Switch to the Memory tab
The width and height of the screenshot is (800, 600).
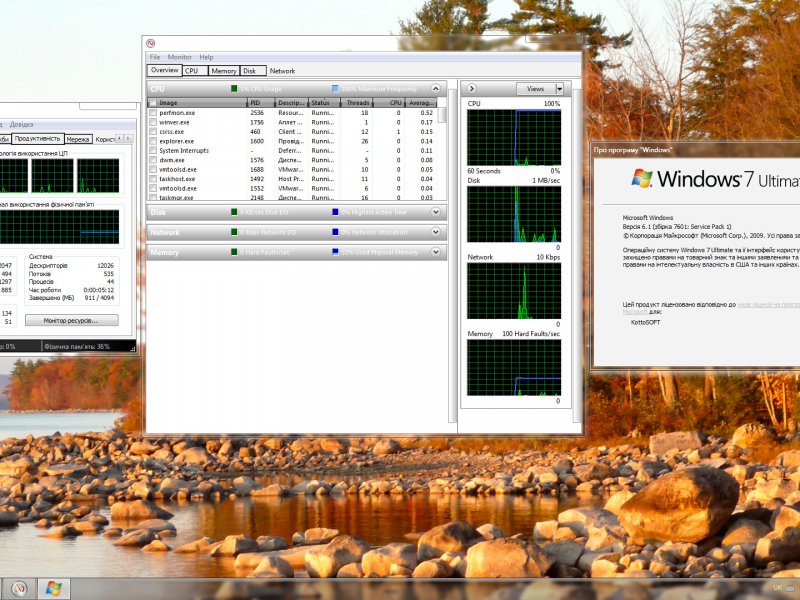coord(223,71)
